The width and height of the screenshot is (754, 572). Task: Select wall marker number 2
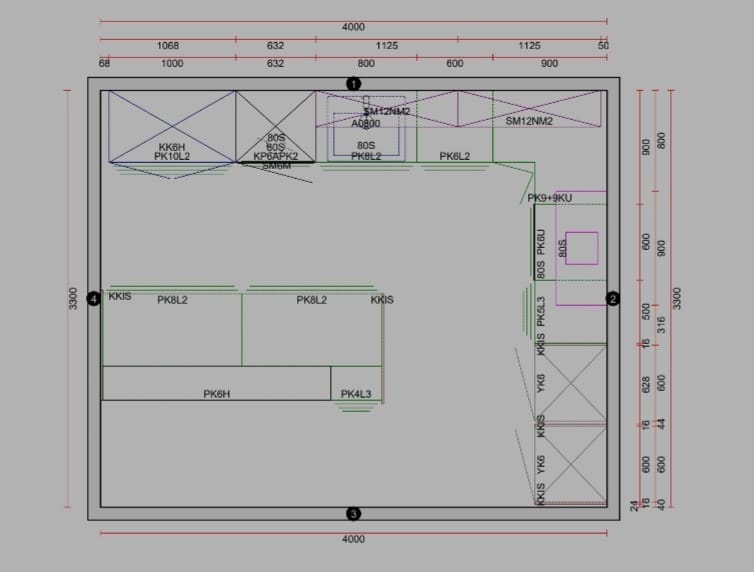click(x=613, y=299)
